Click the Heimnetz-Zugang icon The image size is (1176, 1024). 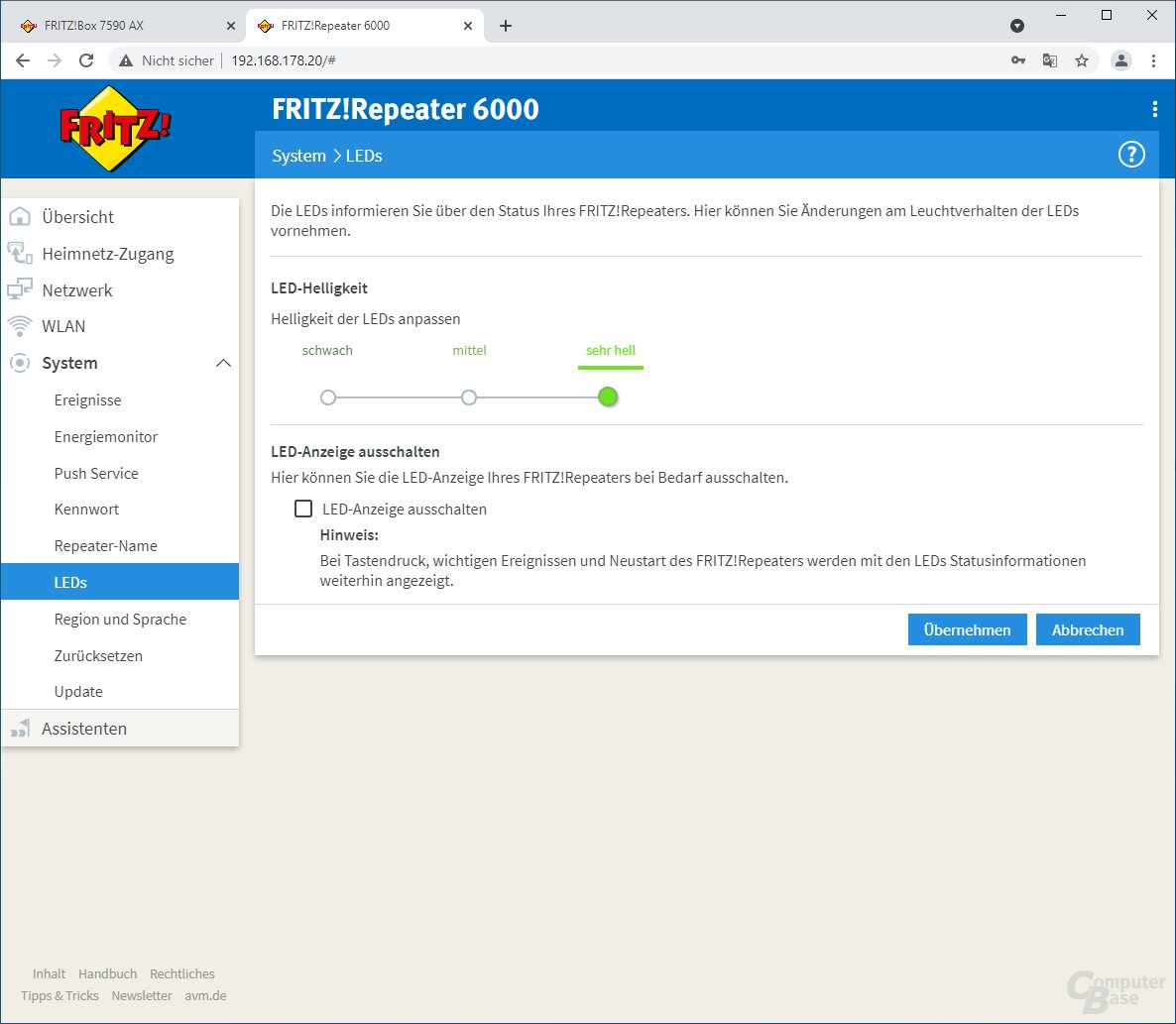20,254
